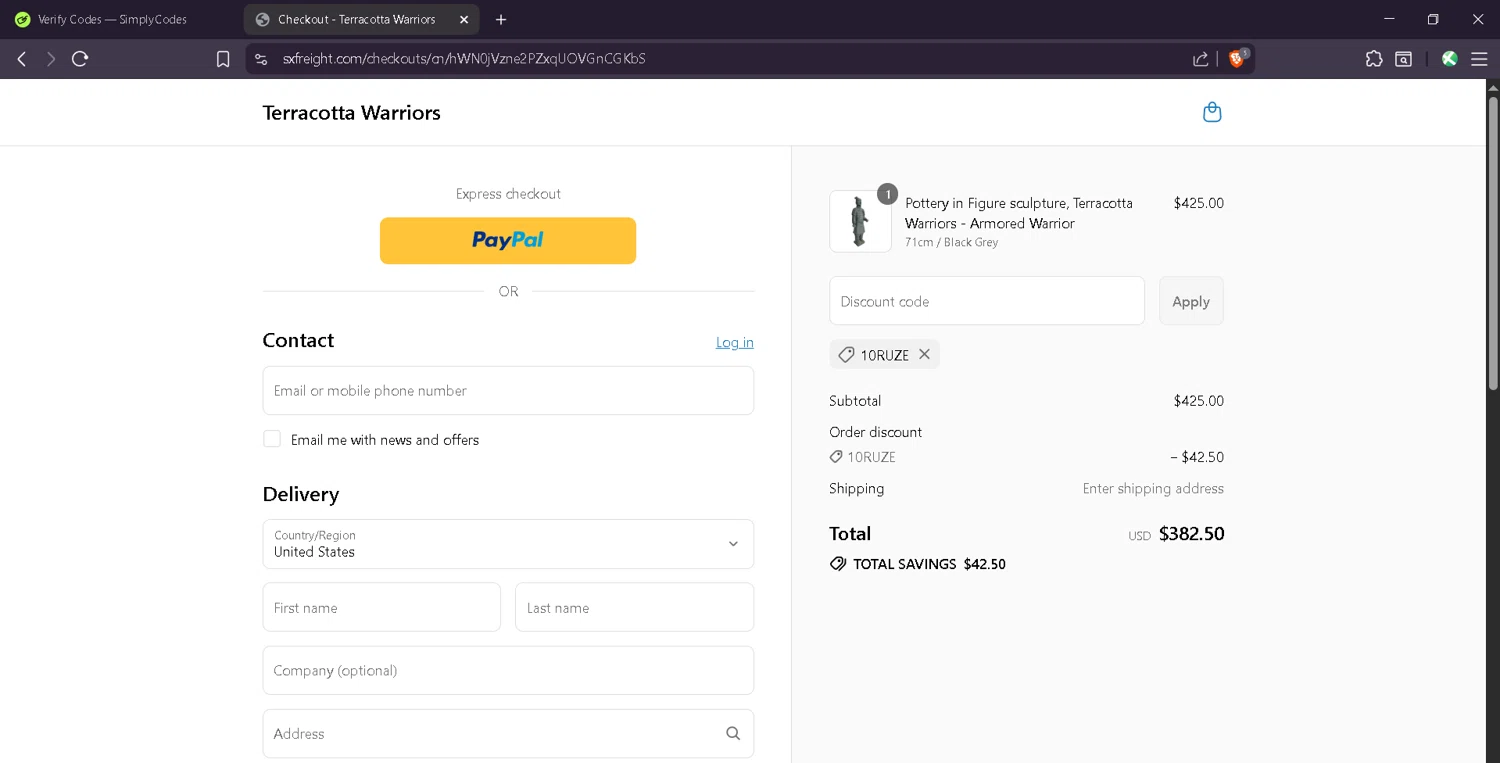Screen dimensions: 1500x763
Task: Click the browser address bar URL
Action: (x=464, y=59)
